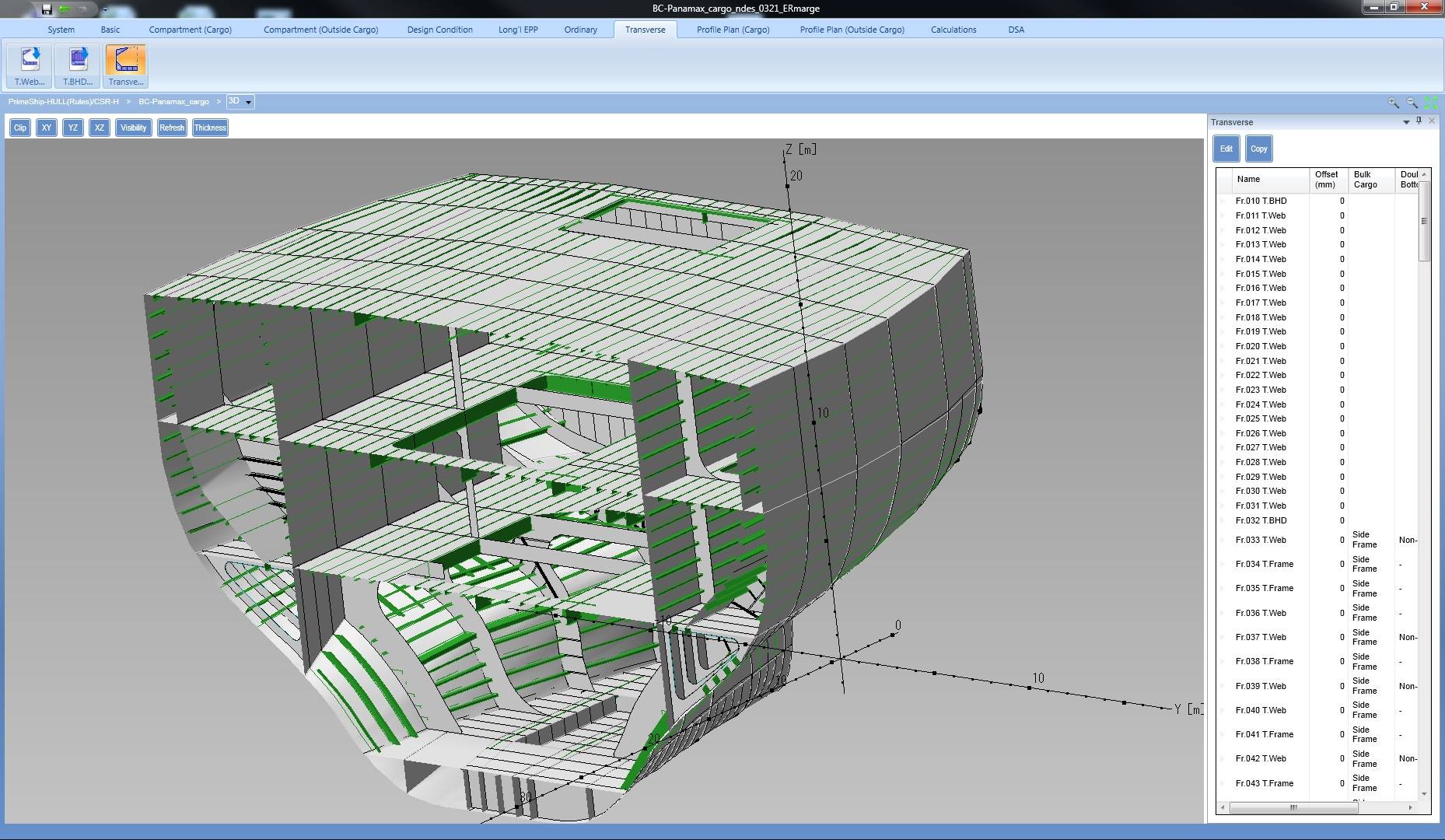
Task: Toggle the Visibility option
Action: [x=133, y=128]
